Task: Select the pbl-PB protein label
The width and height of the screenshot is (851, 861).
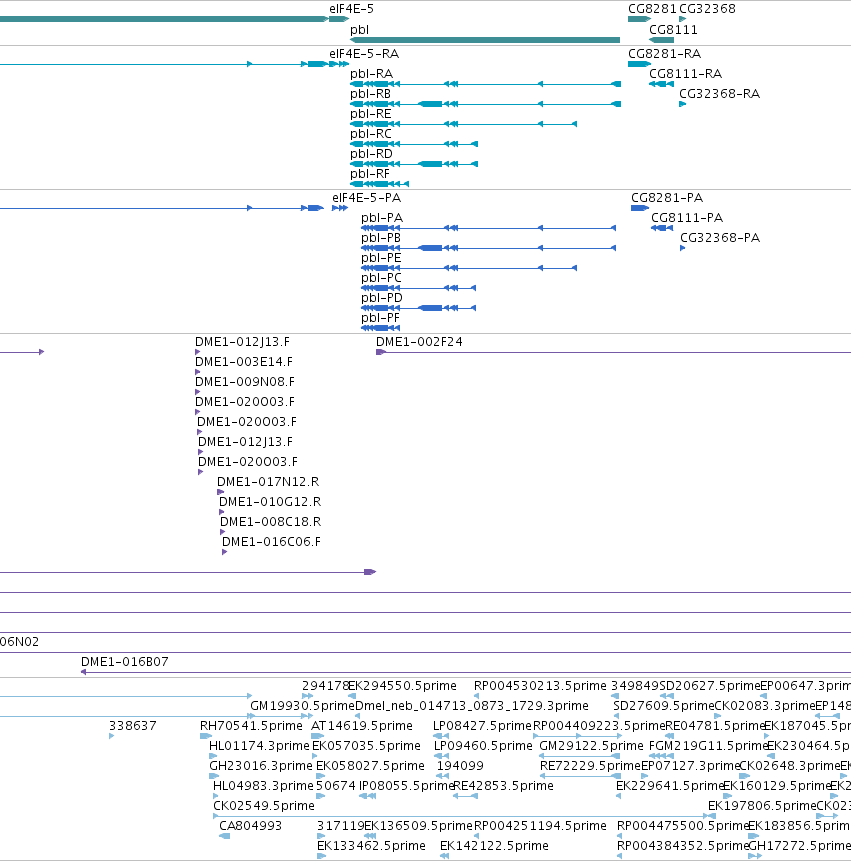Action: (x=381, y=238)
